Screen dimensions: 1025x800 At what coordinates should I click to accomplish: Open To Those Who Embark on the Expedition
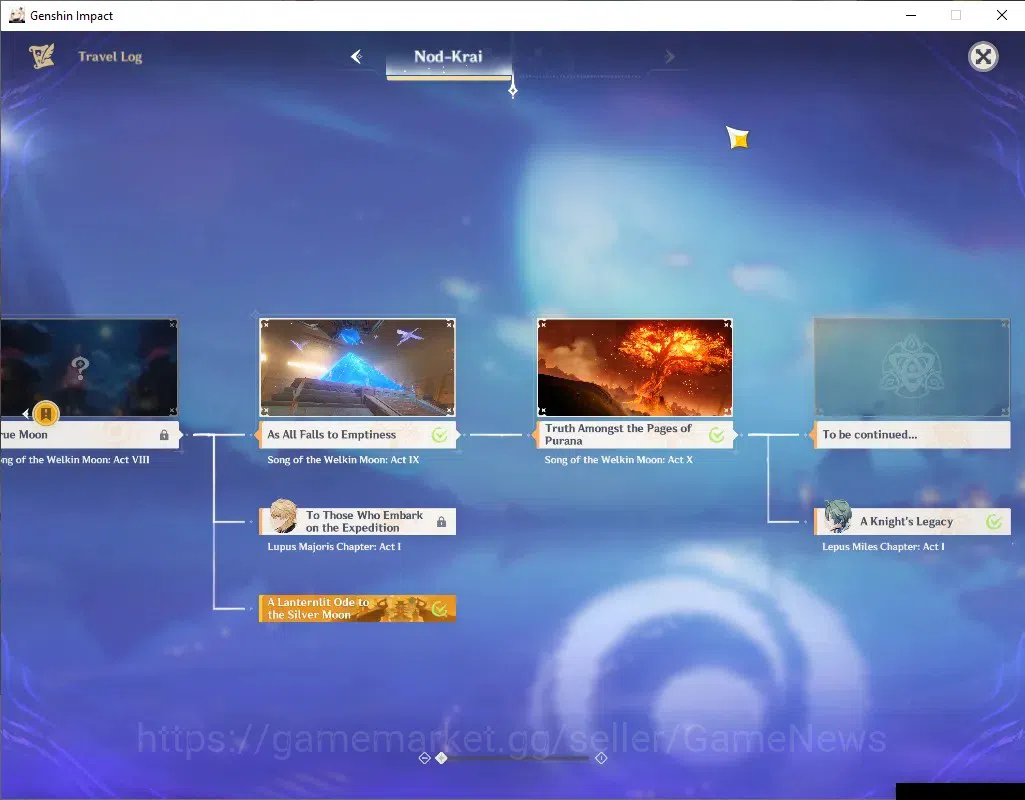pos(358,522)
